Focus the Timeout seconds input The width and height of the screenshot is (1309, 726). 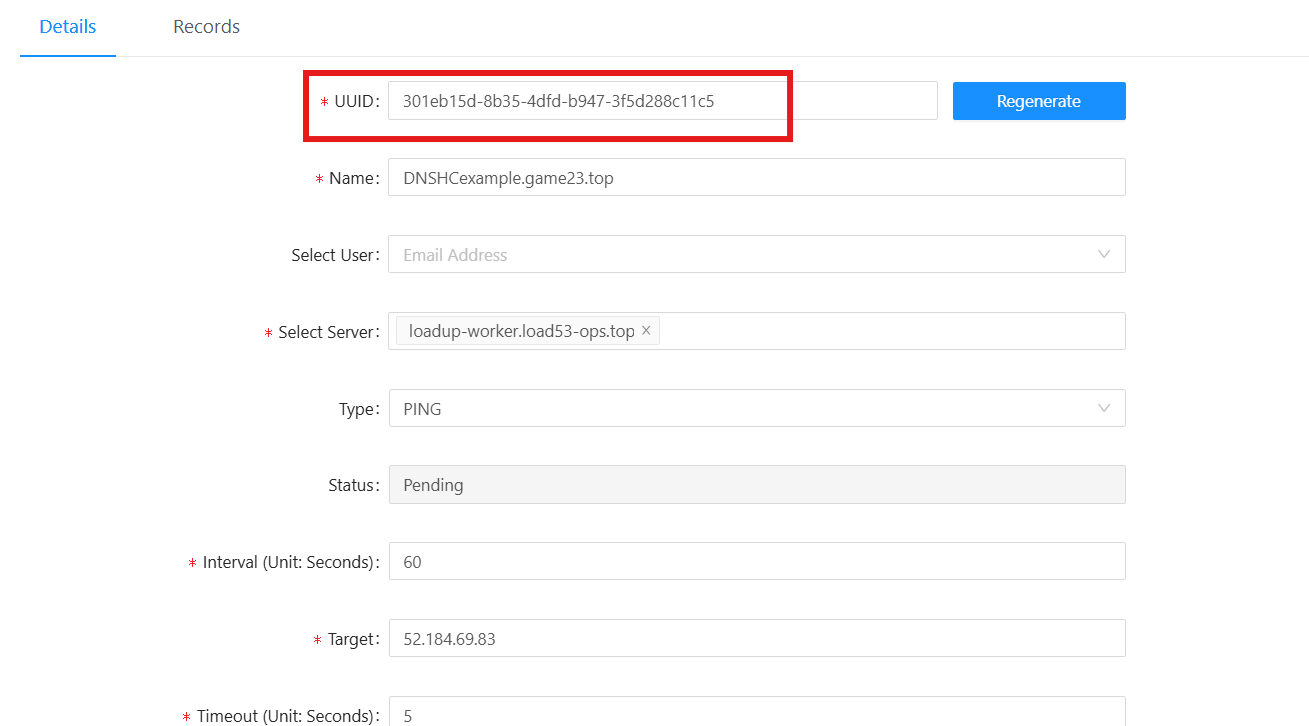pyautogui.click(x=756, y=714)
